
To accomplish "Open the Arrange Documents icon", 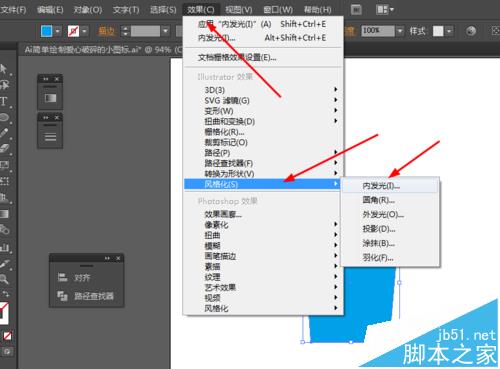I will click(x=385, y=10).
